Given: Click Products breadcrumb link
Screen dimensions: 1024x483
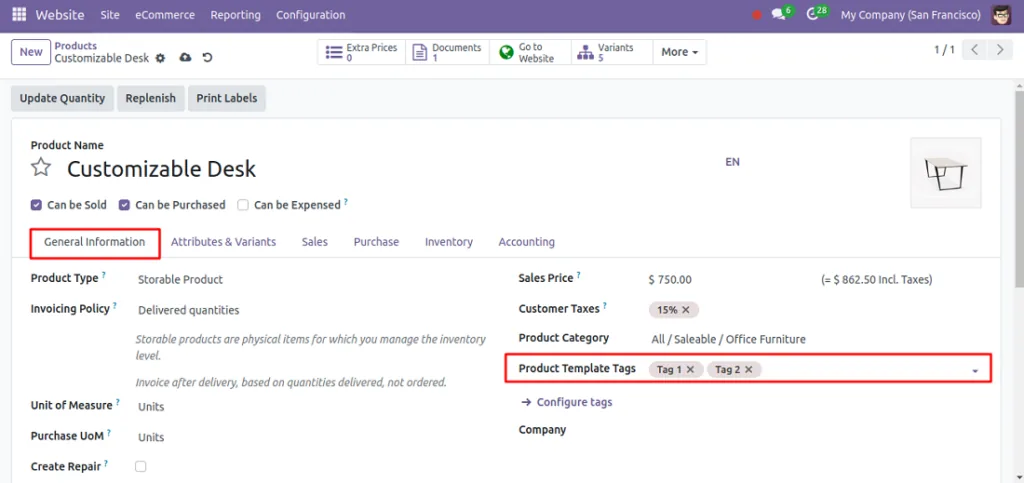Looking at the screenshot, I should [x=76, y=46].
